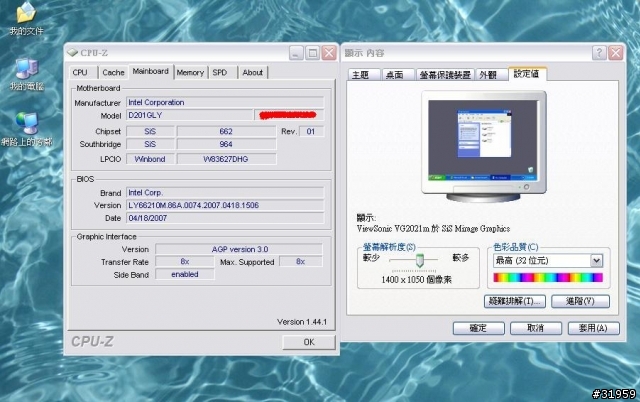Click the Transfer Rate 8x value
640x402 pixels.
pyautogui.click(x=185, y=262)
